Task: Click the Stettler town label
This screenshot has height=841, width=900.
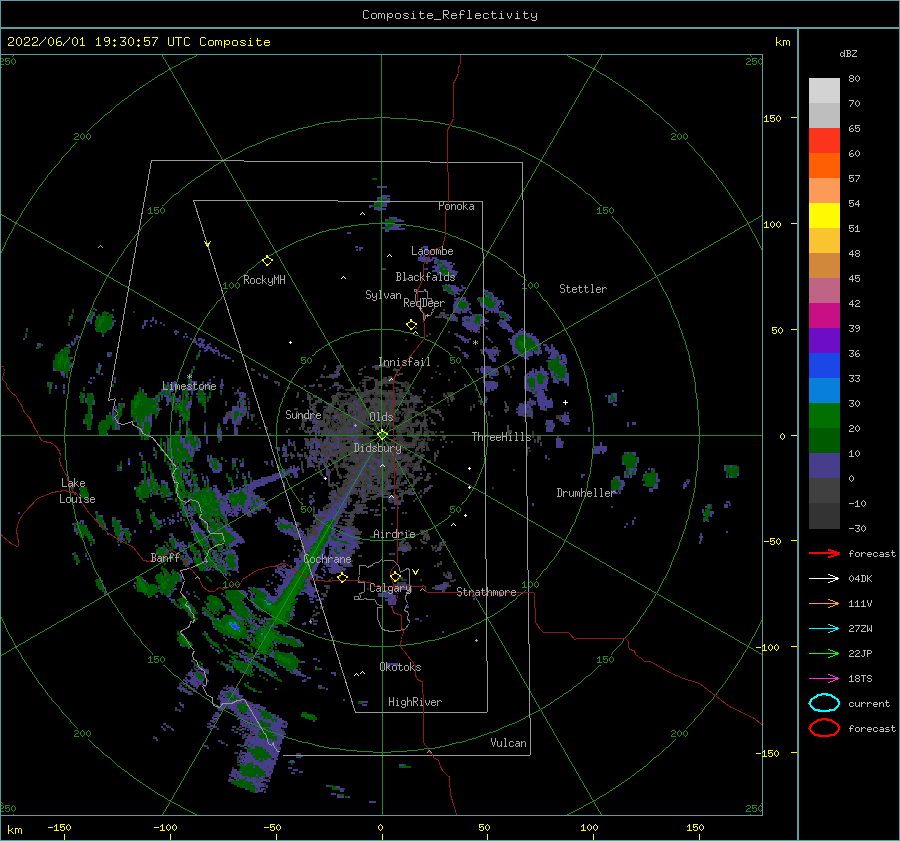Action: (583, 289)
